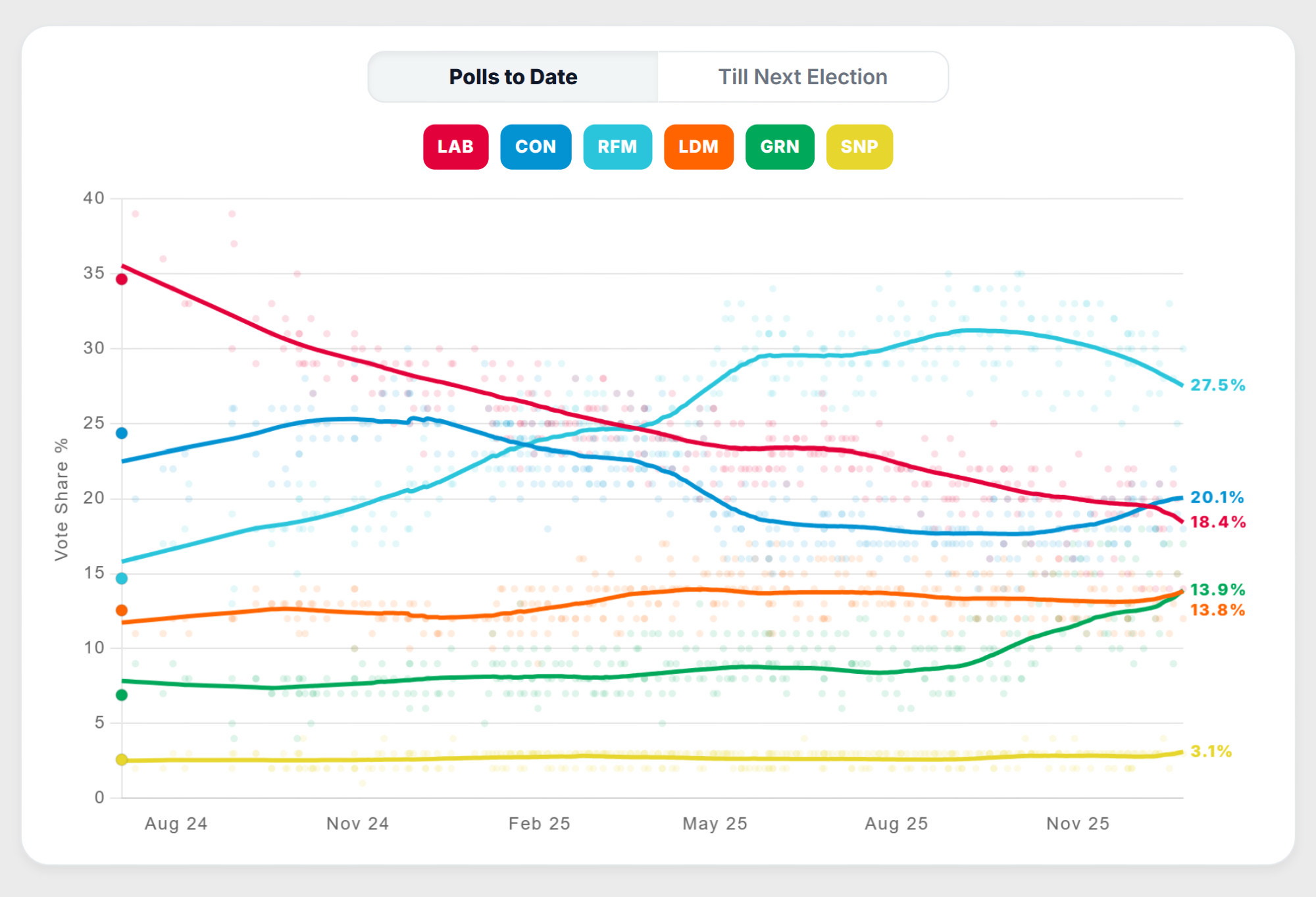Toggle the LDM party filter
This screenshot has width=1316, height=897.
[x=698, y=147]
